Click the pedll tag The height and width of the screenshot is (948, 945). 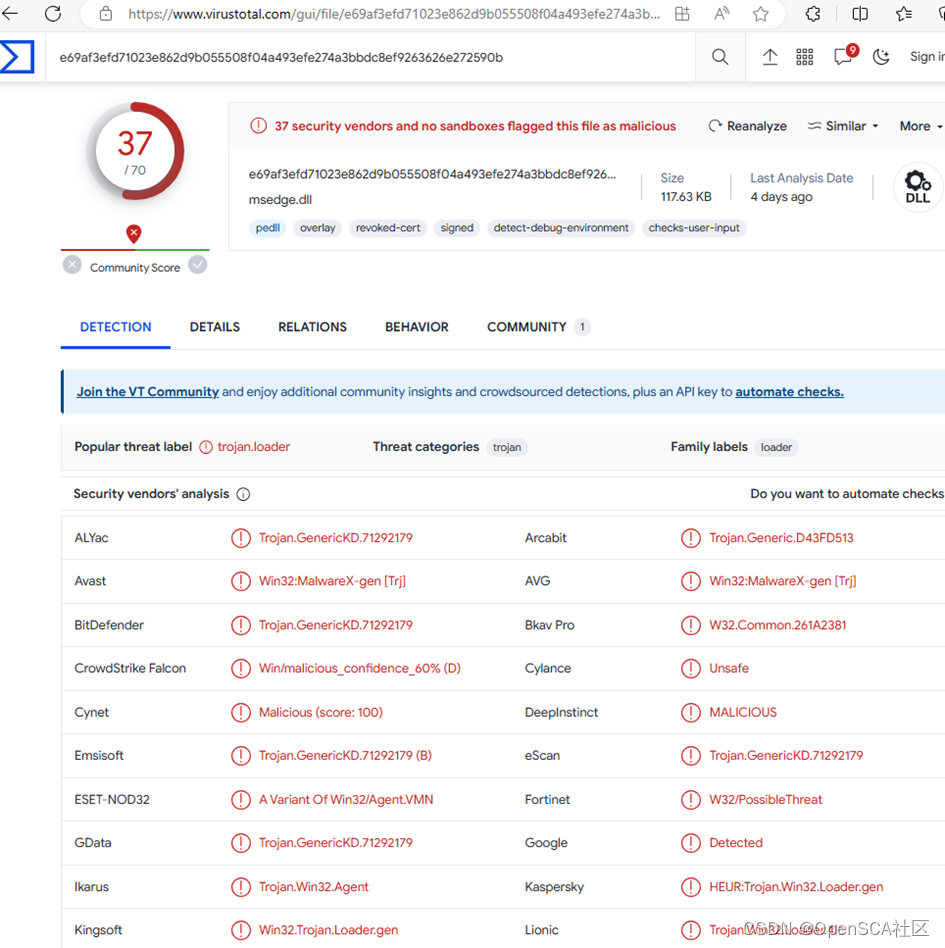tap(267, 228)
